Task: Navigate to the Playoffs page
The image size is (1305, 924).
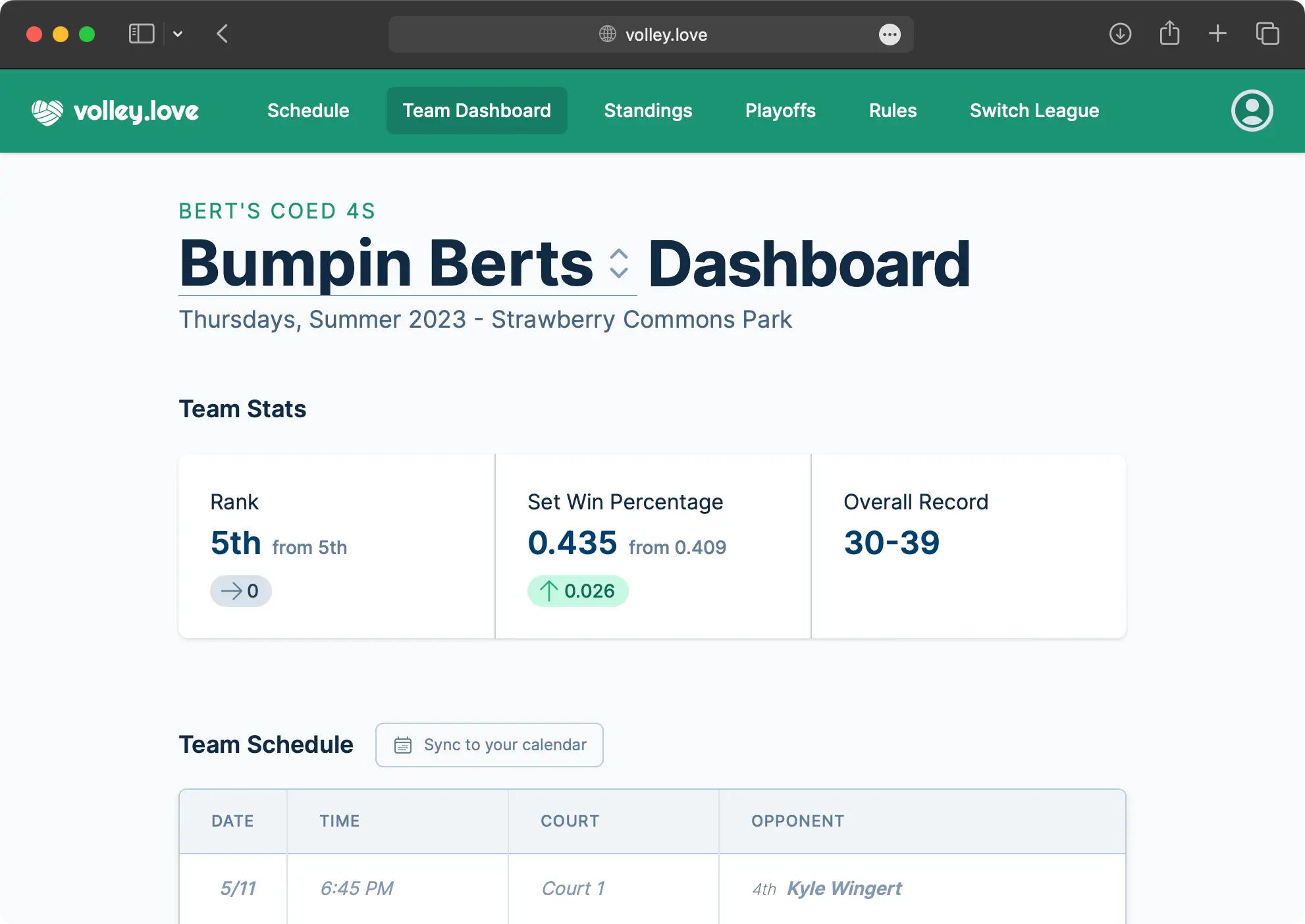Action: click(x=780, y=111)
